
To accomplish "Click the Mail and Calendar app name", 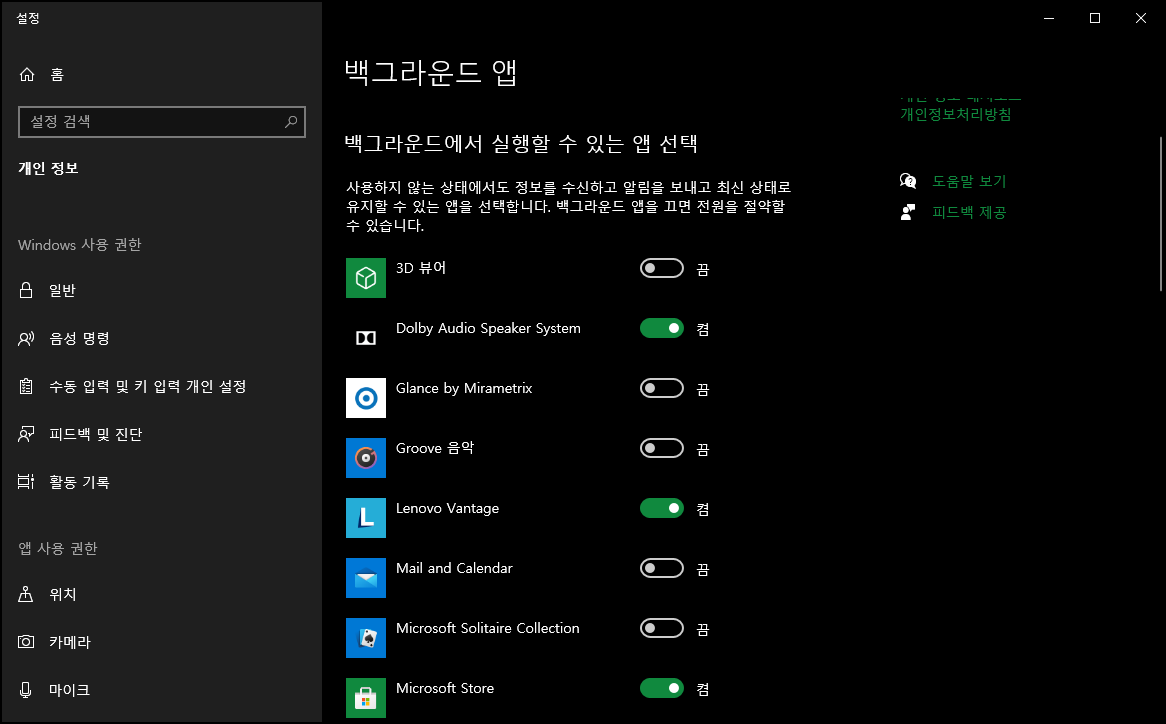I will pos(454,568).
